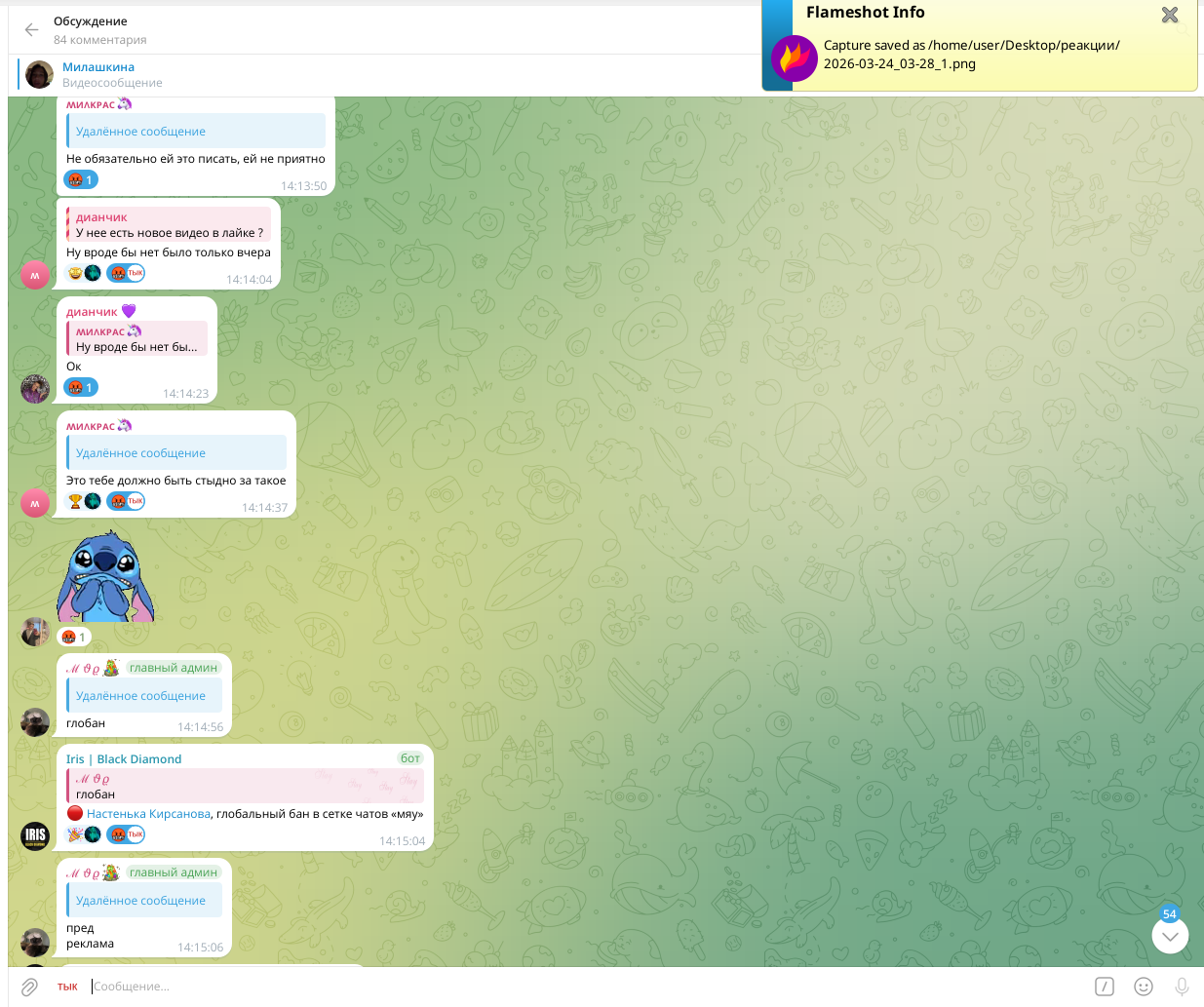Viewport: 1204px width, 1007px height.
Task: Open the avatar beside the 14:14:56 глобан message
Action: tap(35, 722)
